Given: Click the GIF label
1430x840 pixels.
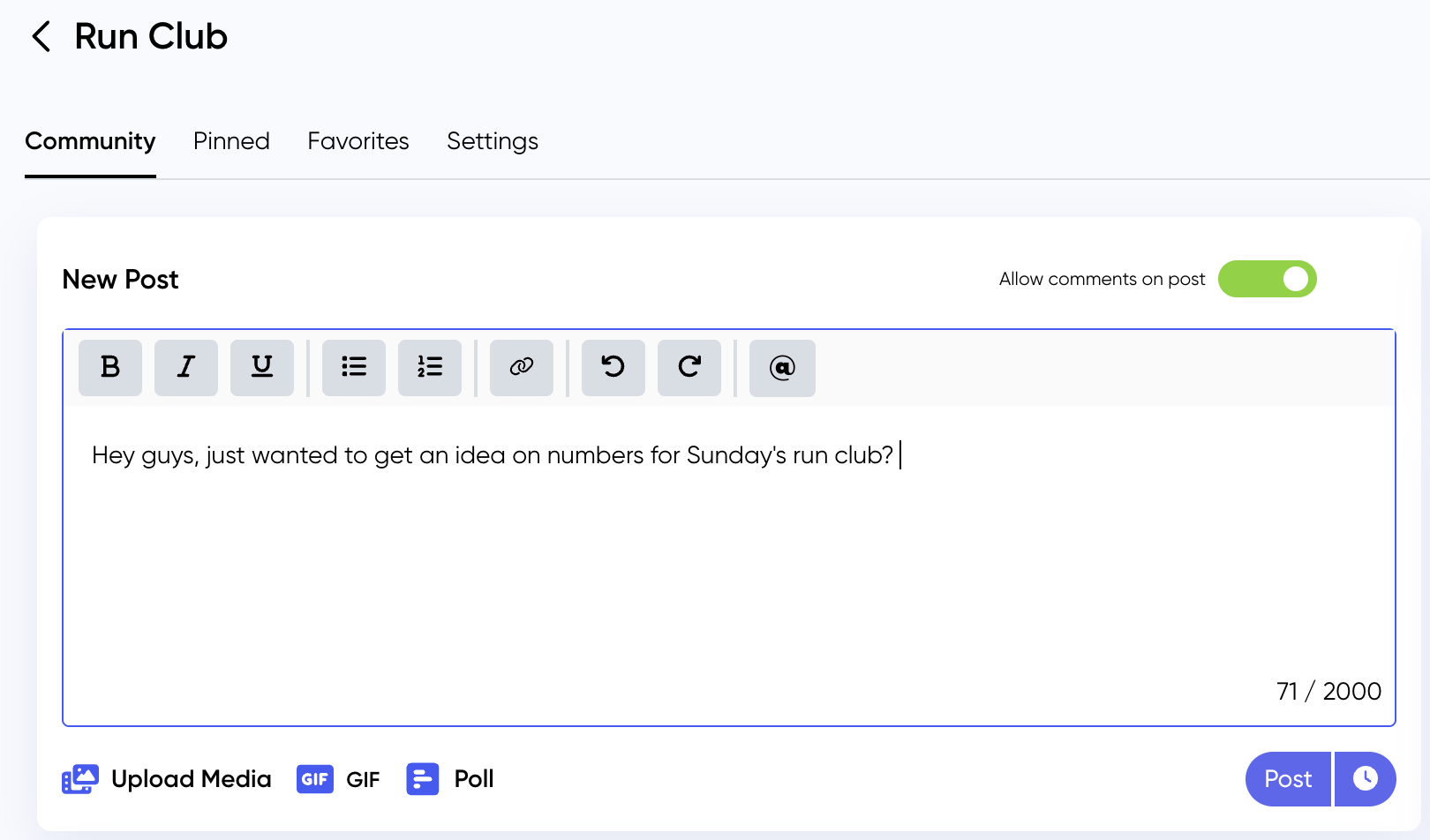Looking at the screenshot, I should (x=363, y=780).
